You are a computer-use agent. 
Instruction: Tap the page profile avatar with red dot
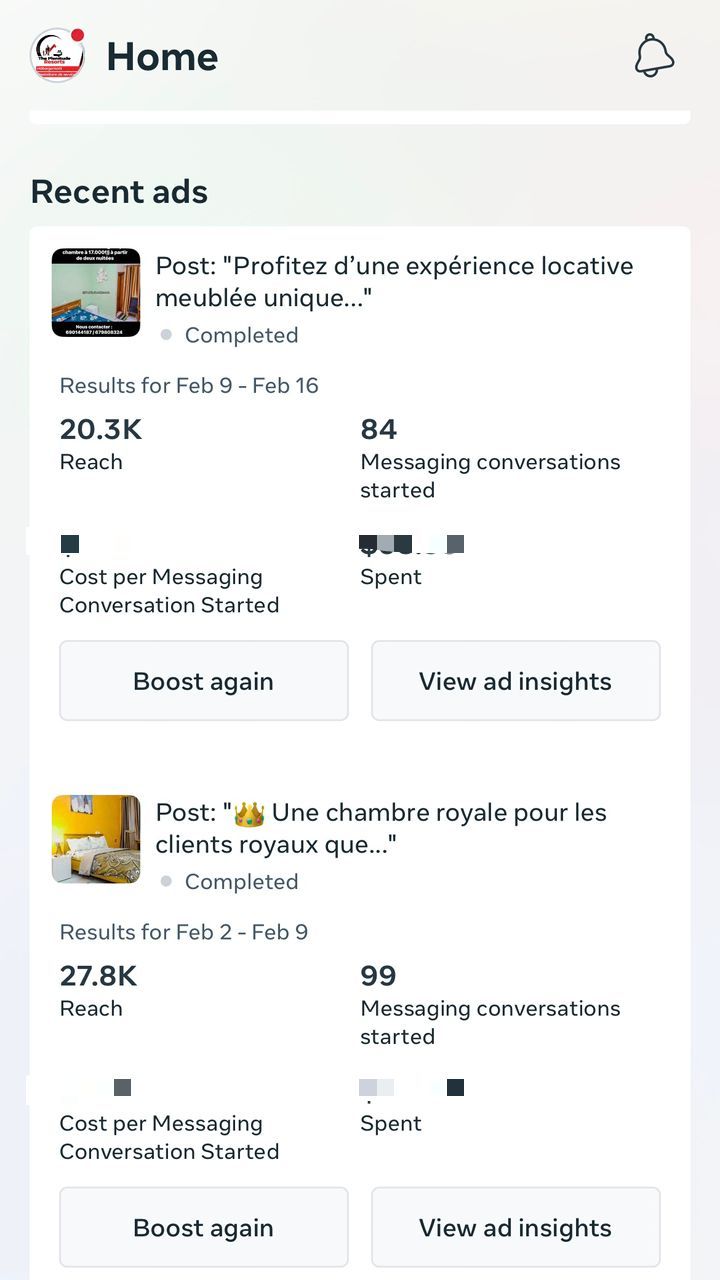coord(57,56)
